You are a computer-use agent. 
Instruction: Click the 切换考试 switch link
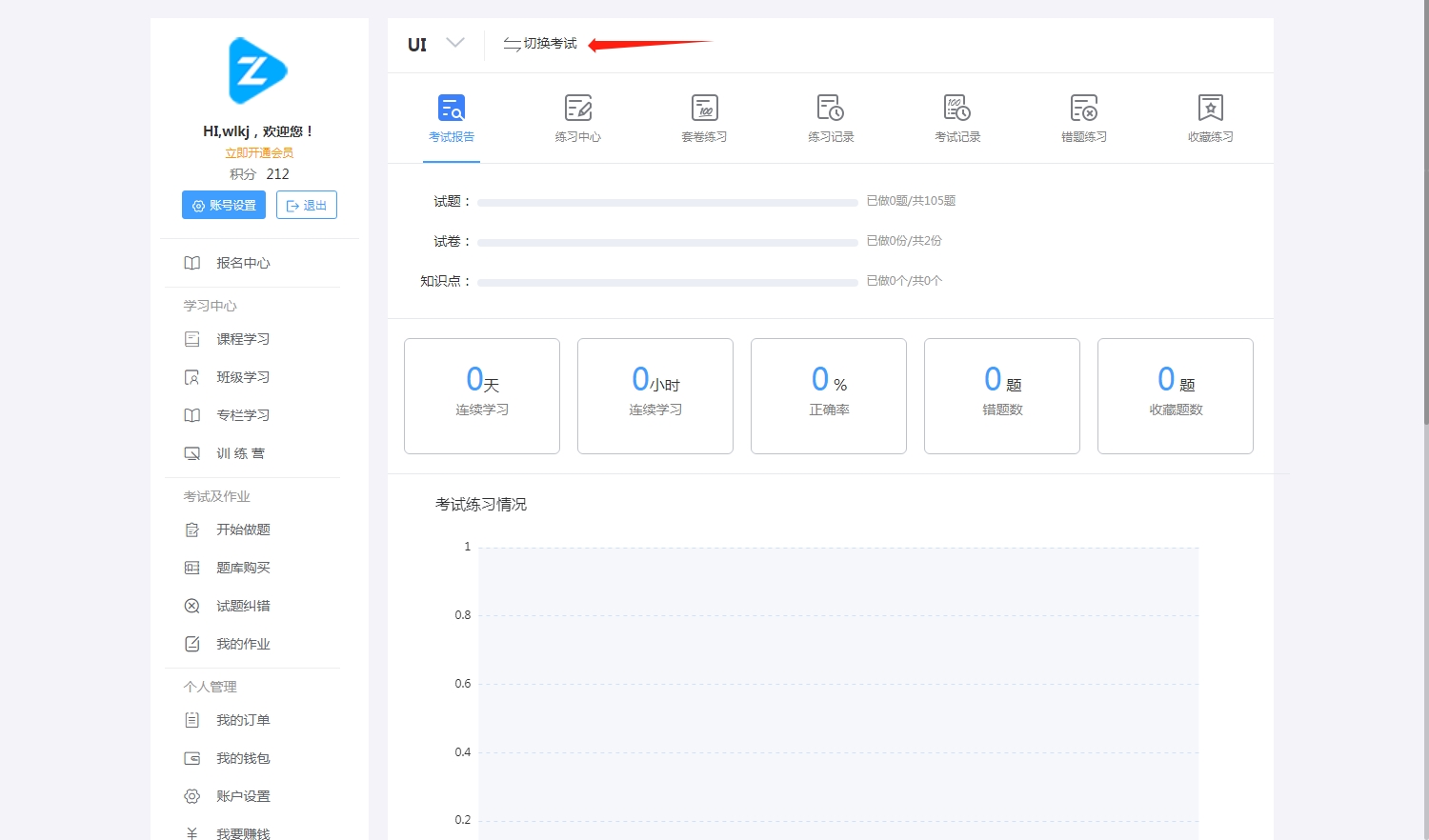[x=540, y=44]
